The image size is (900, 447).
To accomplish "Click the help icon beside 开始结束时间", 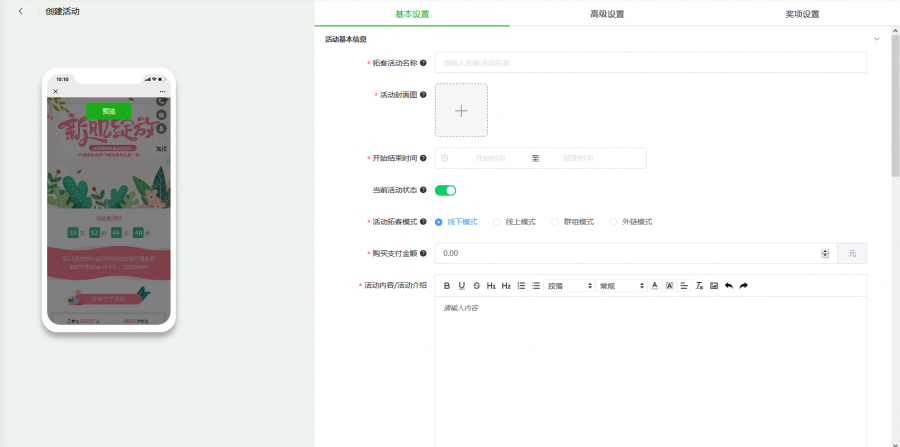I will click(x=423, y=158).
